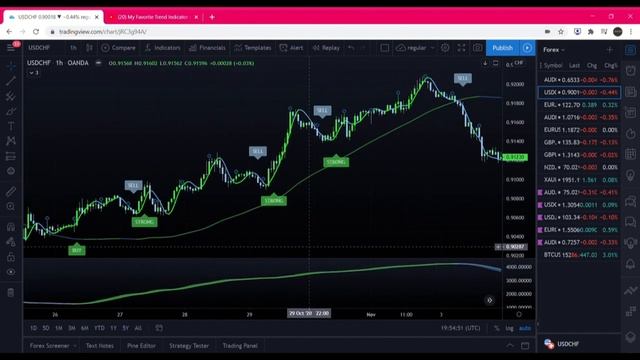Open the 1h interval selector

click(x=73, y=48)
